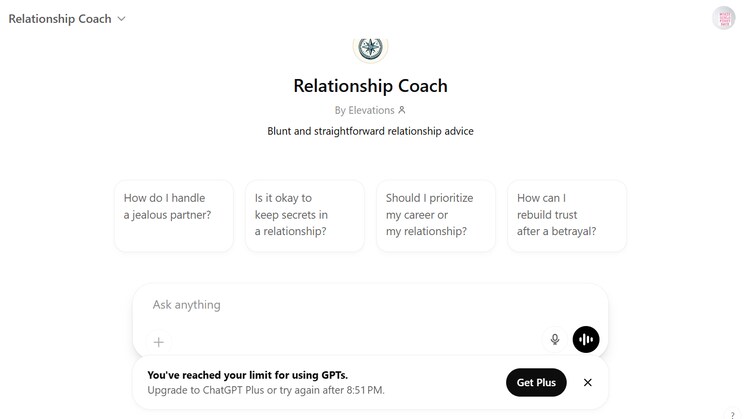
Task: Launch voice mode with the waveform button
Action: (x=586, y=340)
